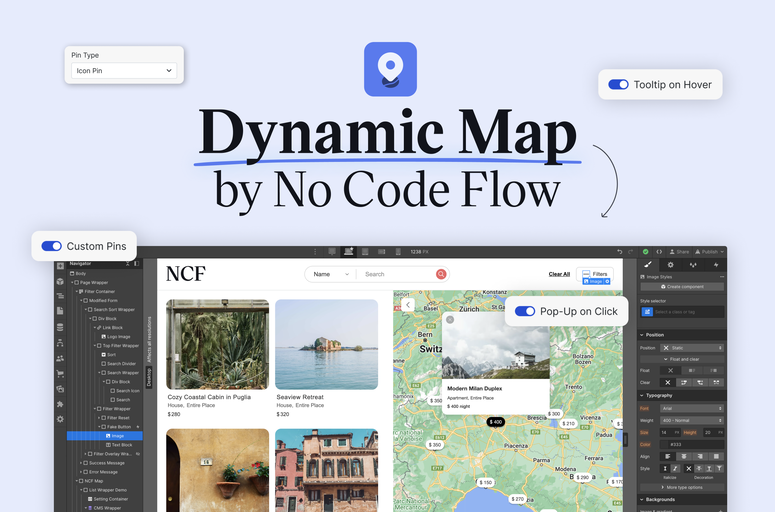The image size is (775, 512).
Task: Close the Modern Milan Duplex pop-up
Action: click(x=450, y=320)
